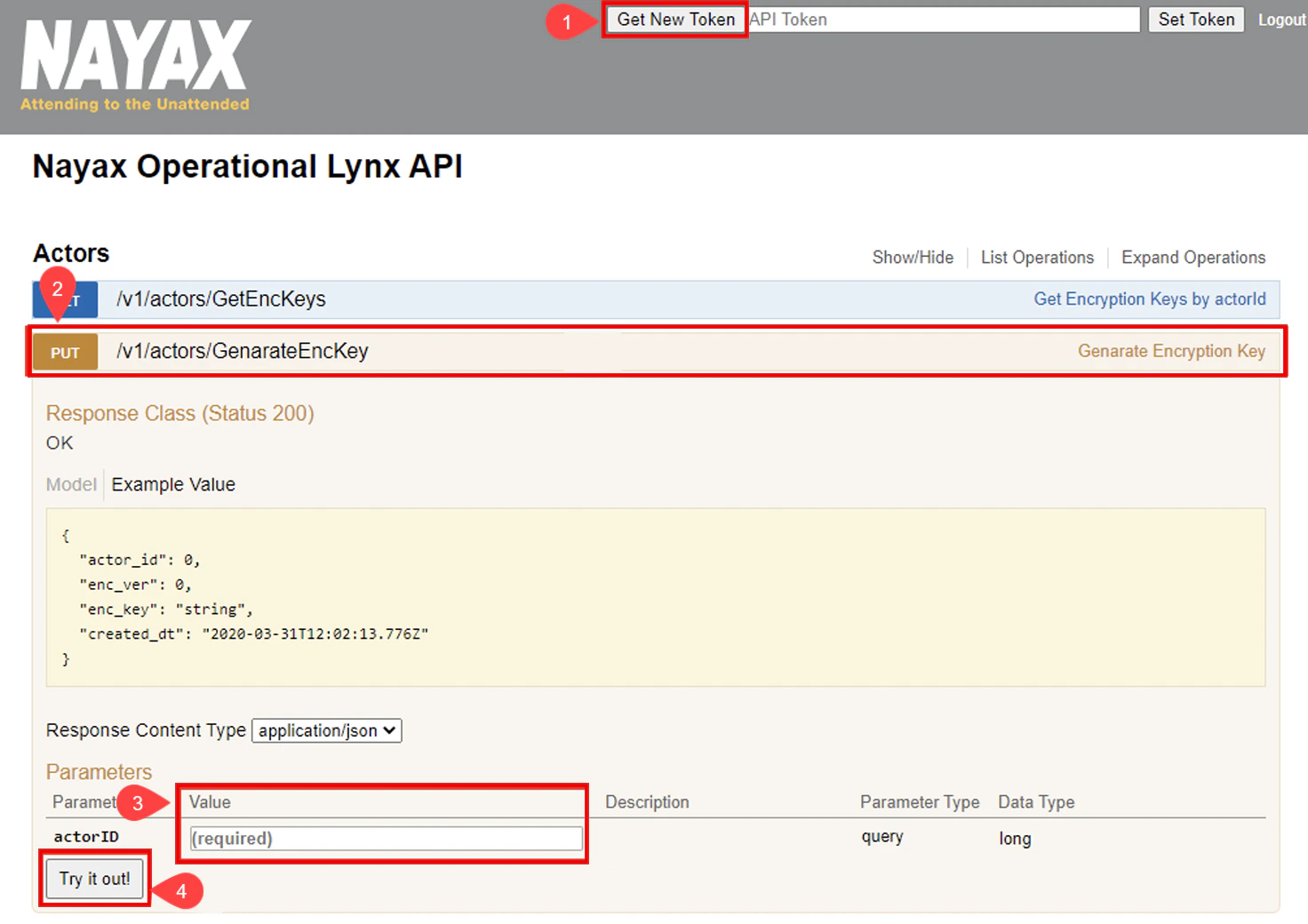The height and width of the screenshot is (924, 1308).
Task: Click the Data Type column header
Action: (1036, 802)
